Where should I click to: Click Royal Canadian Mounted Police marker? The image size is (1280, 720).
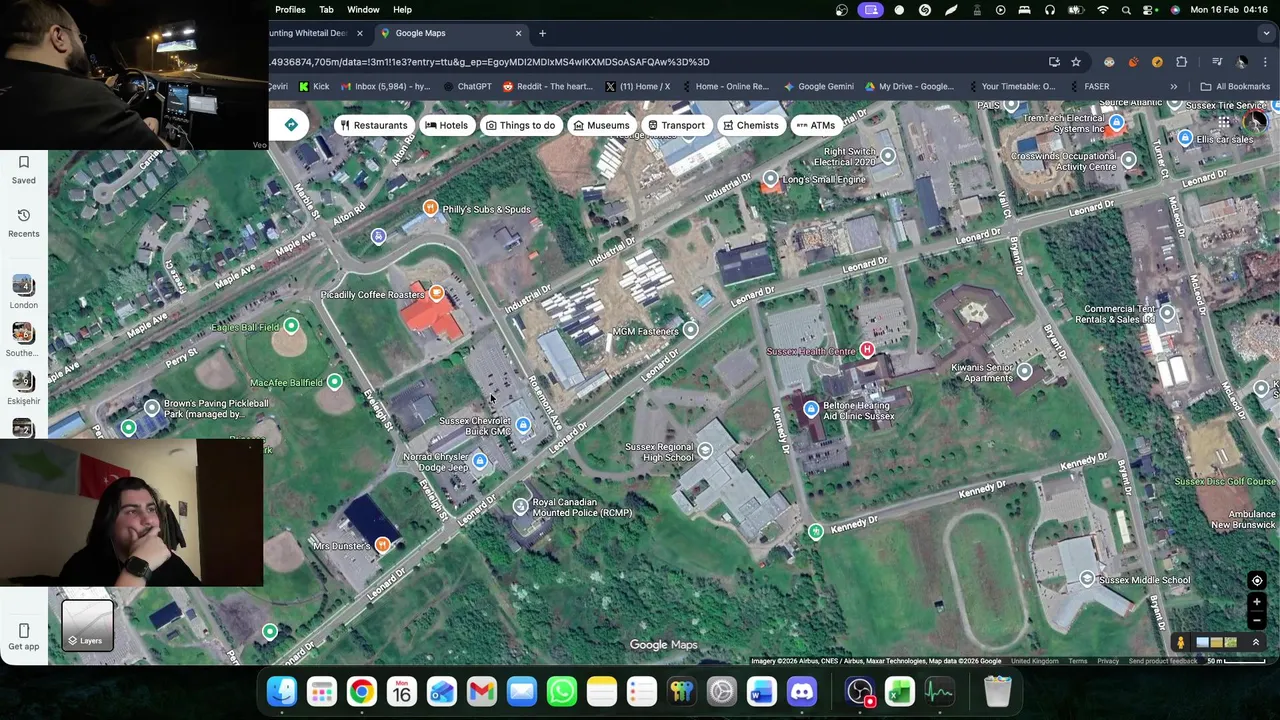tap(520, 506)
